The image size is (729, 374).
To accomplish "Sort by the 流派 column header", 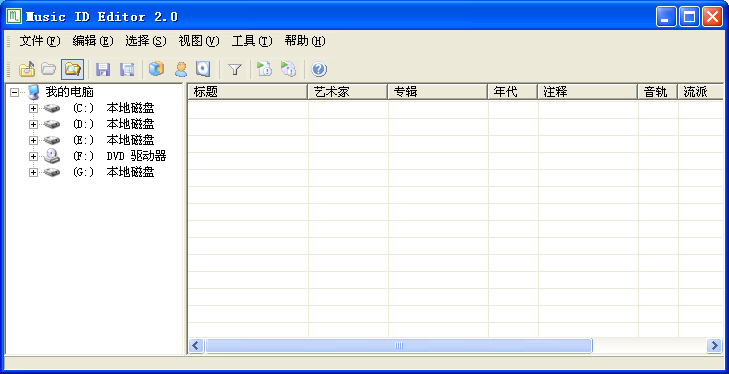I will tap(701, 92).
